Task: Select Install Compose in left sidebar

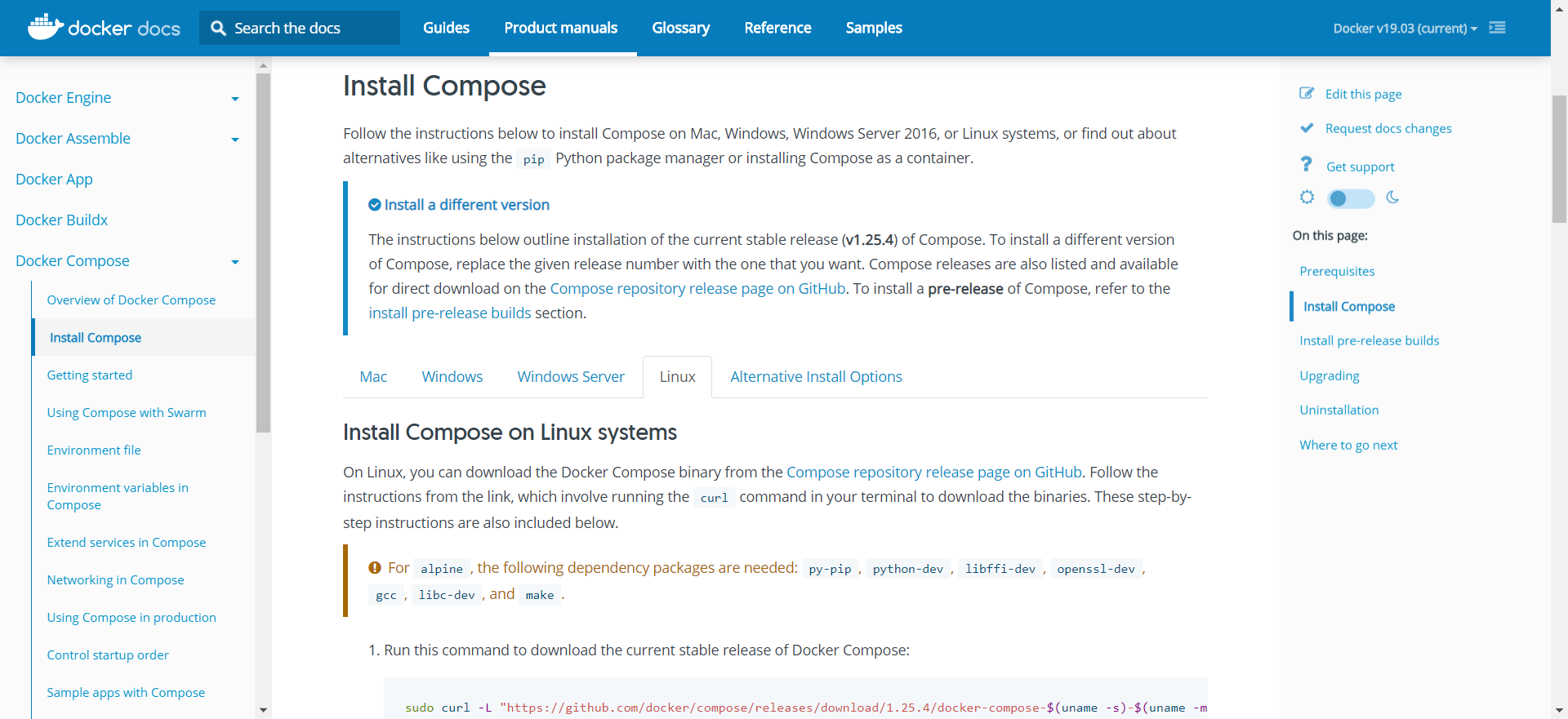Action: pyautogui.click(x=96, y=337)
